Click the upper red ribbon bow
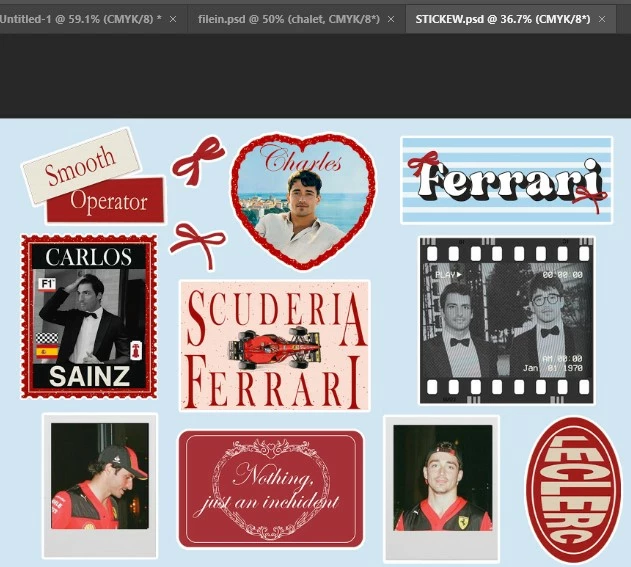 point(198,160)
